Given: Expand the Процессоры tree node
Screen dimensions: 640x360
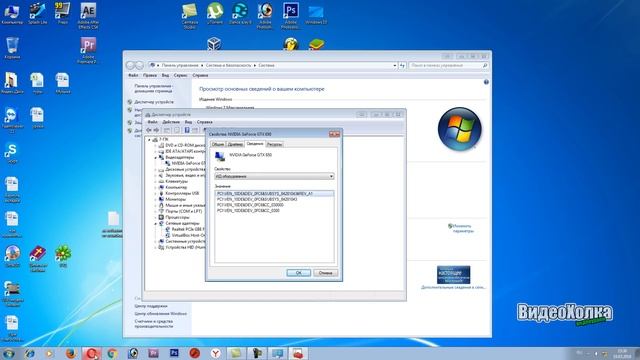Looking at the screenshot, I should pos(156,218).
